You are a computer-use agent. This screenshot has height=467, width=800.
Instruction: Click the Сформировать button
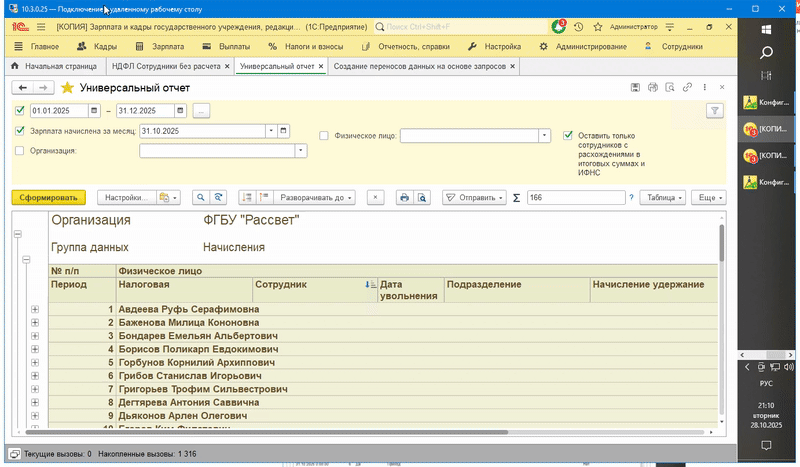[48, 198]
